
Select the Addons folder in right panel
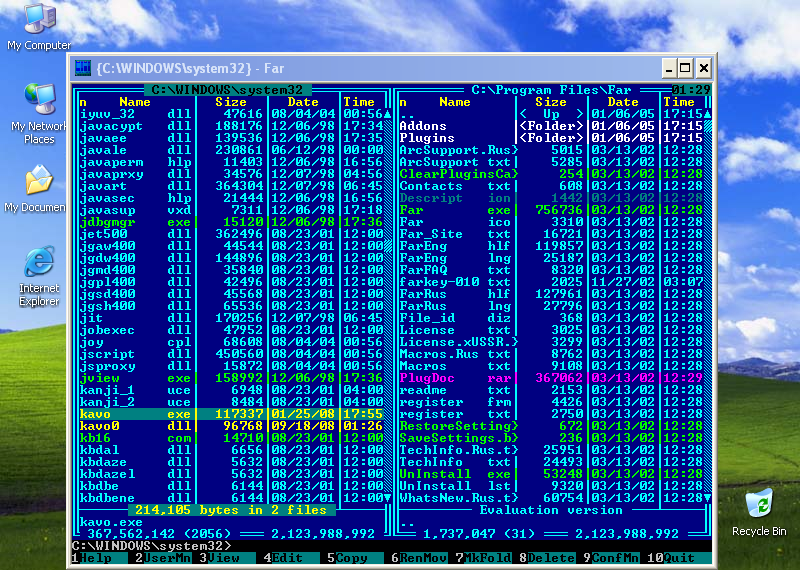[551, 126]
